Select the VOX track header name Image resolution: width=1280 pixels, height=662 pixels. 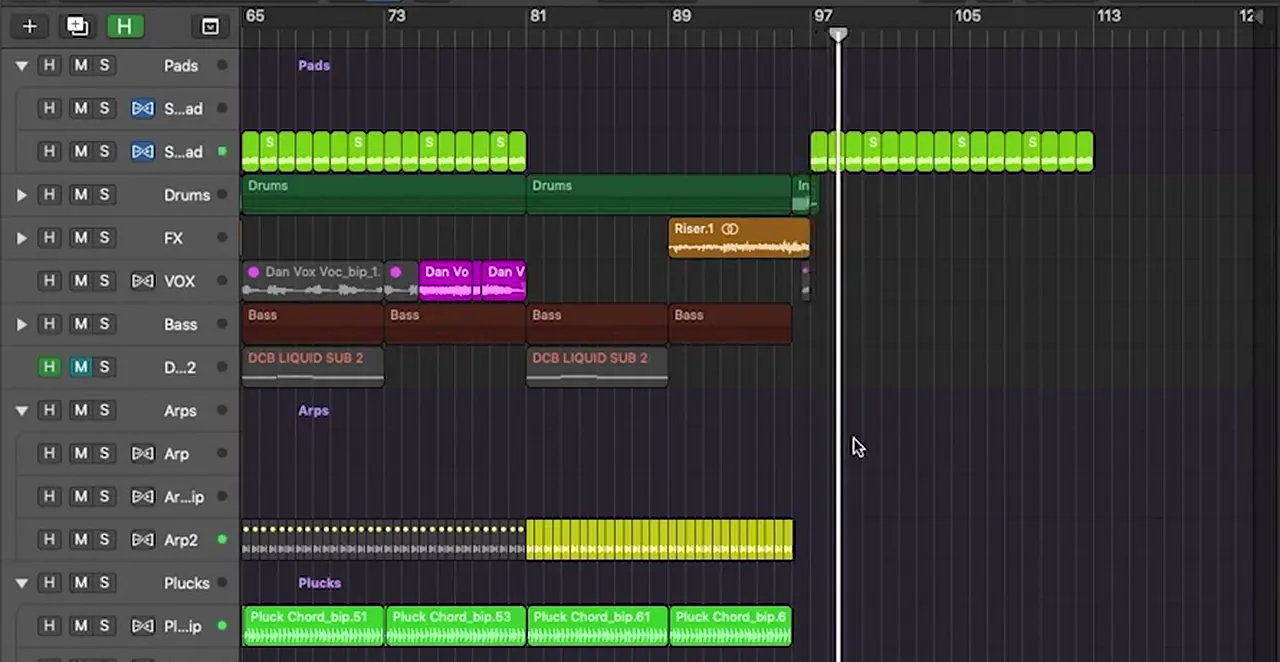point(179,282)
